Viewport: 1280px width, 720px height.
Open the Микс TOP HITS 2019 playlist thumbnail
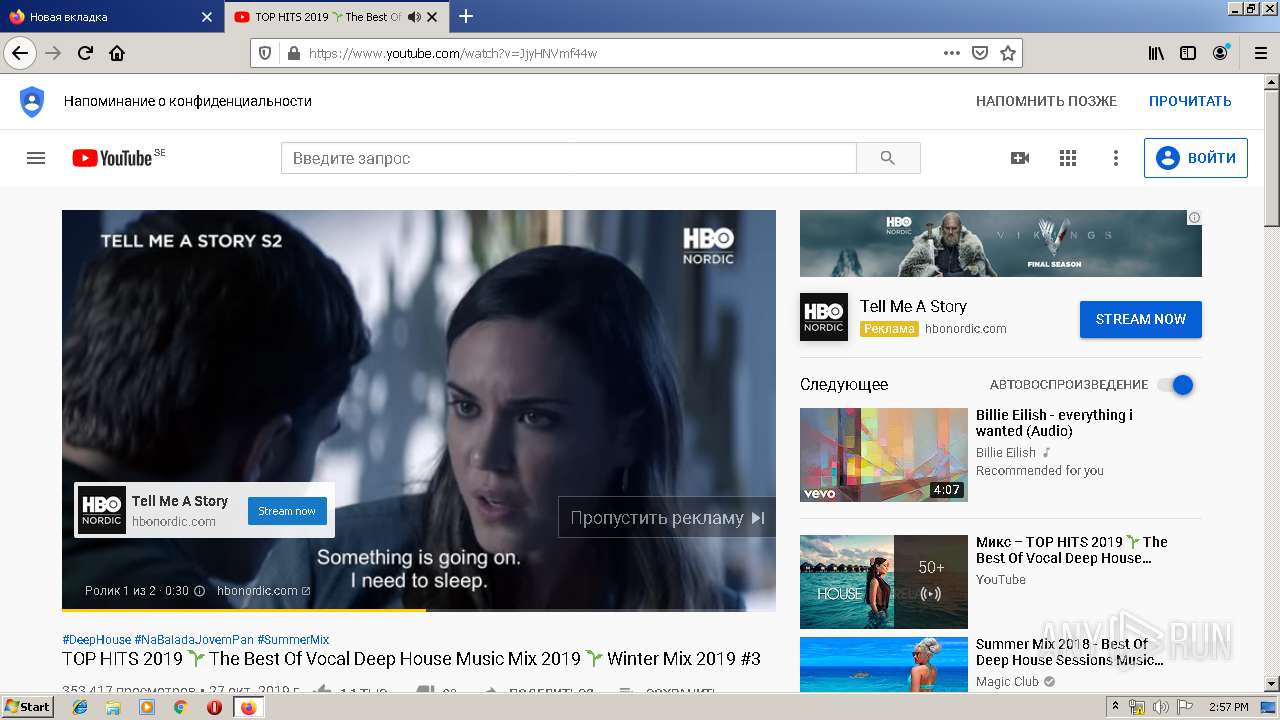(x=884, y=582)
